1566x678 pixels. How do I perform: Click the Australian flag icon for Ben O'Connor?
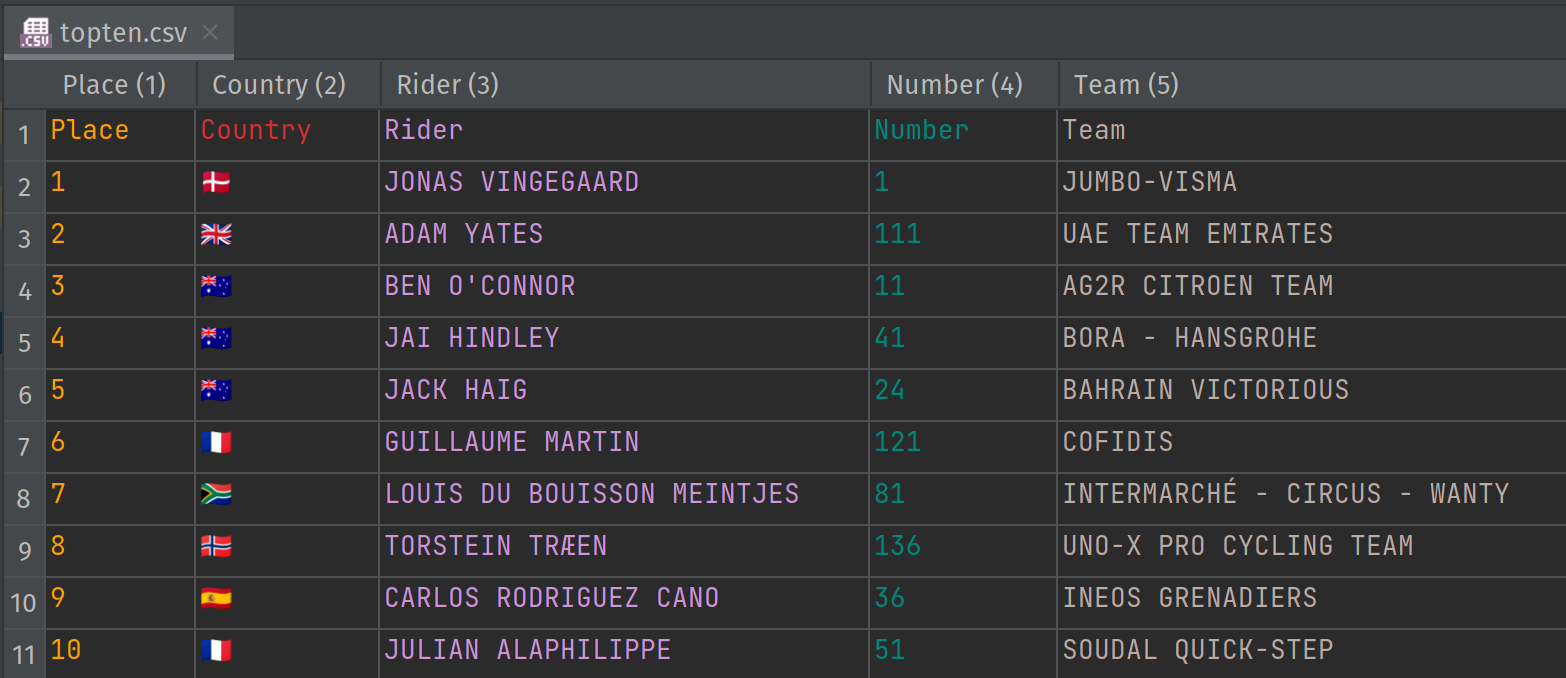[216, 286]
